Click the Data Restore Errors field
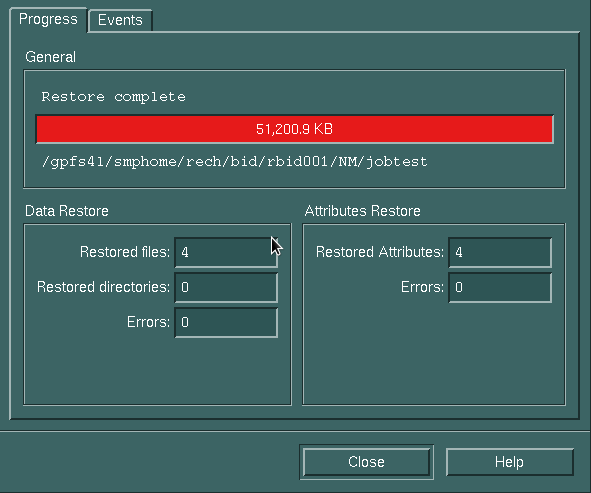 pyautogui.click(x=226, y=322)
